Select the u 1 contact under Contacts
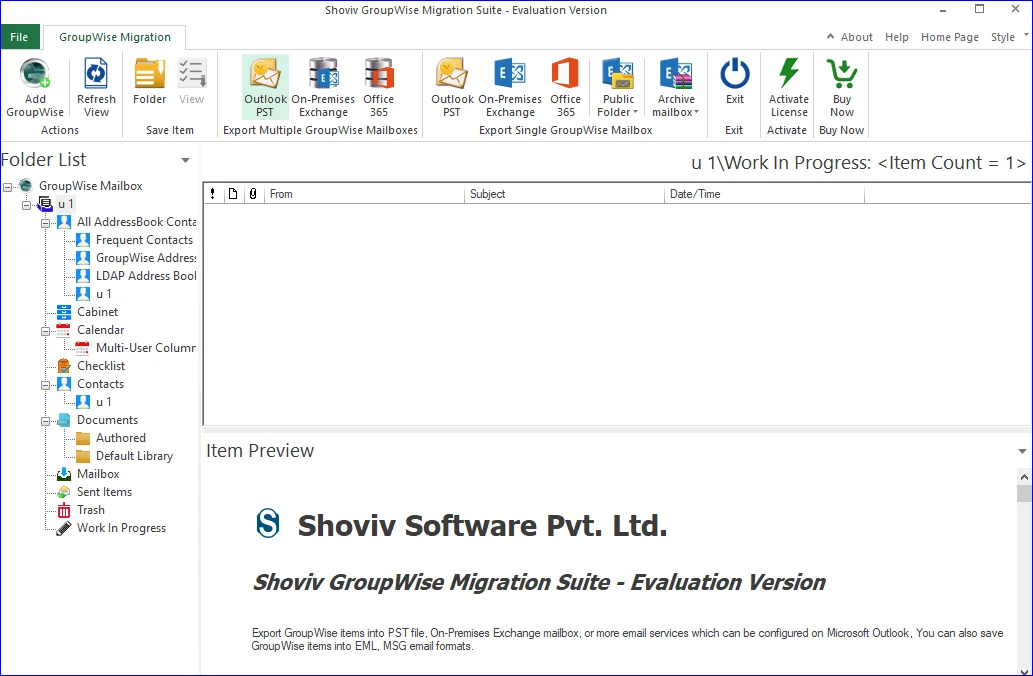 coord(103,402)
